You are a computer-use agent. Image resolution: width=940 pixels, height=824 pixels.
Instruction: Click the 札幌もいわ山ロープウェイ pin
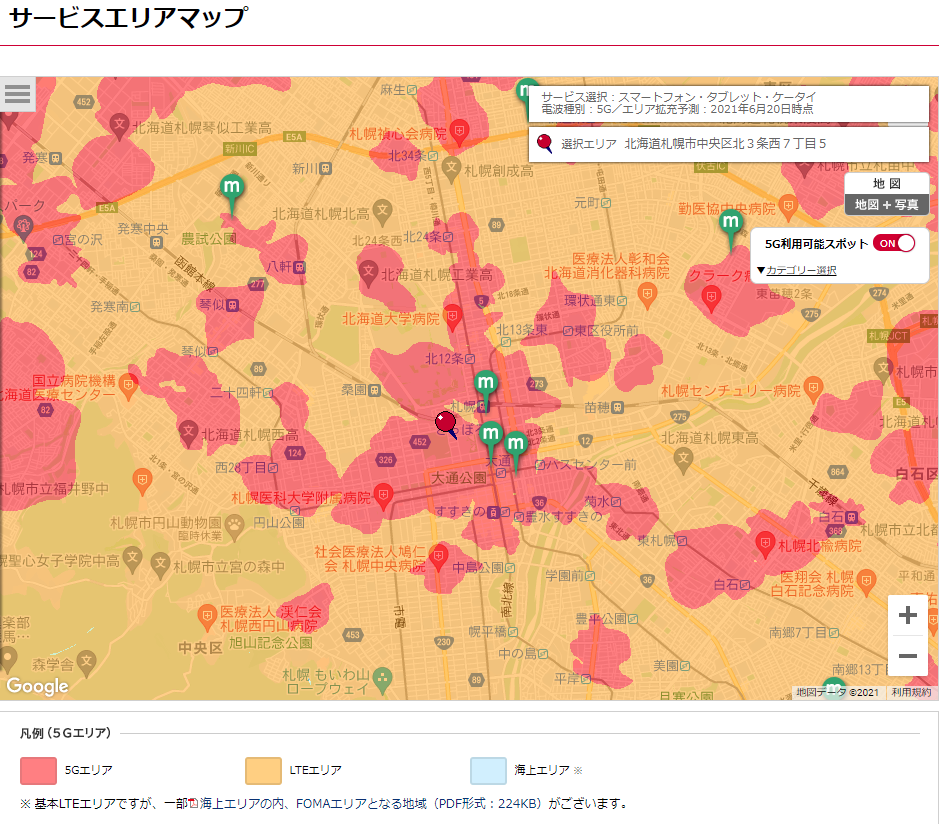(x=382, y=681)
